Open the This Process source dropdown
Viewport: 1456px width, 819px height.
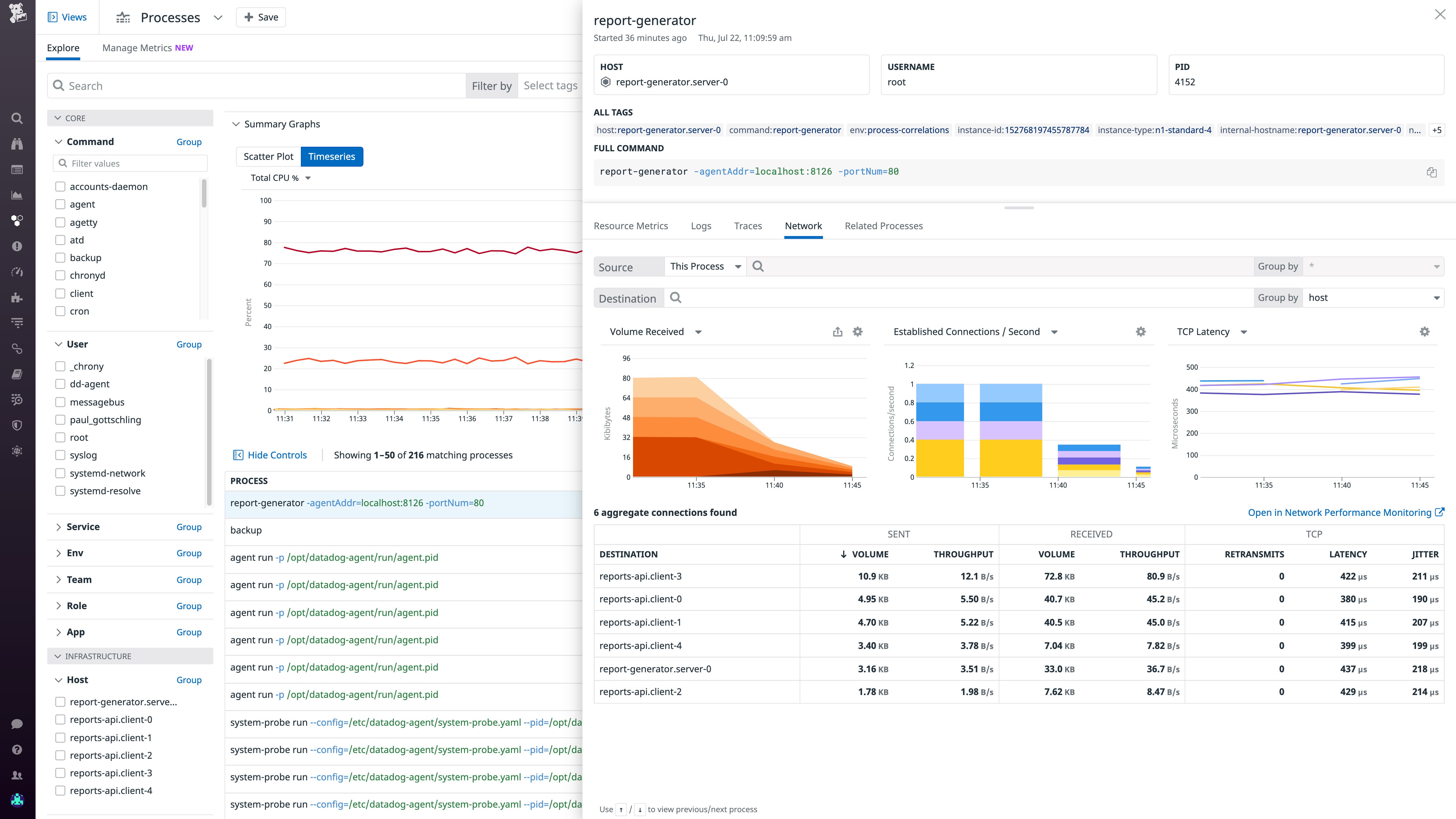click(704, 266)
